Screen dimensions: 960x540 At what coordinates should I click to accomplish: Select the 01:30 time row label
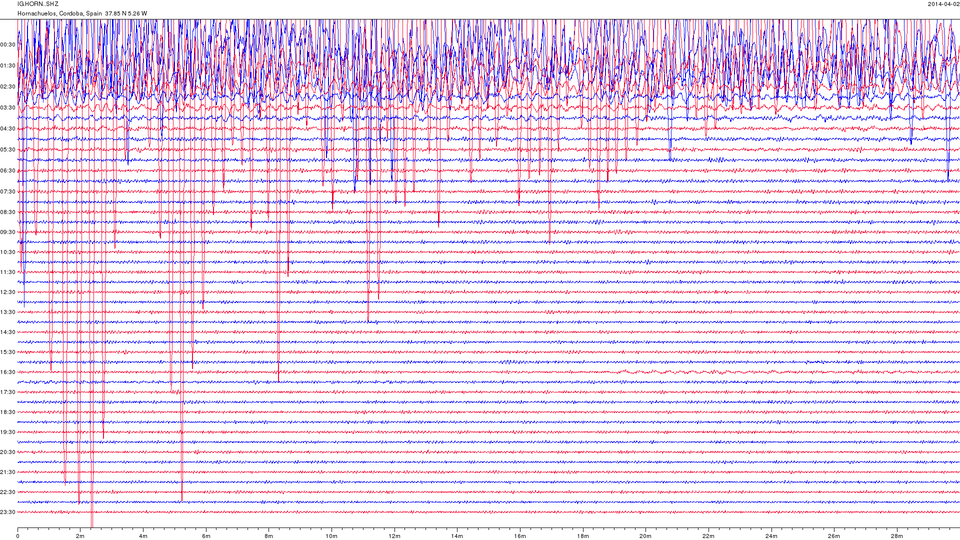(x=8, y=66)
